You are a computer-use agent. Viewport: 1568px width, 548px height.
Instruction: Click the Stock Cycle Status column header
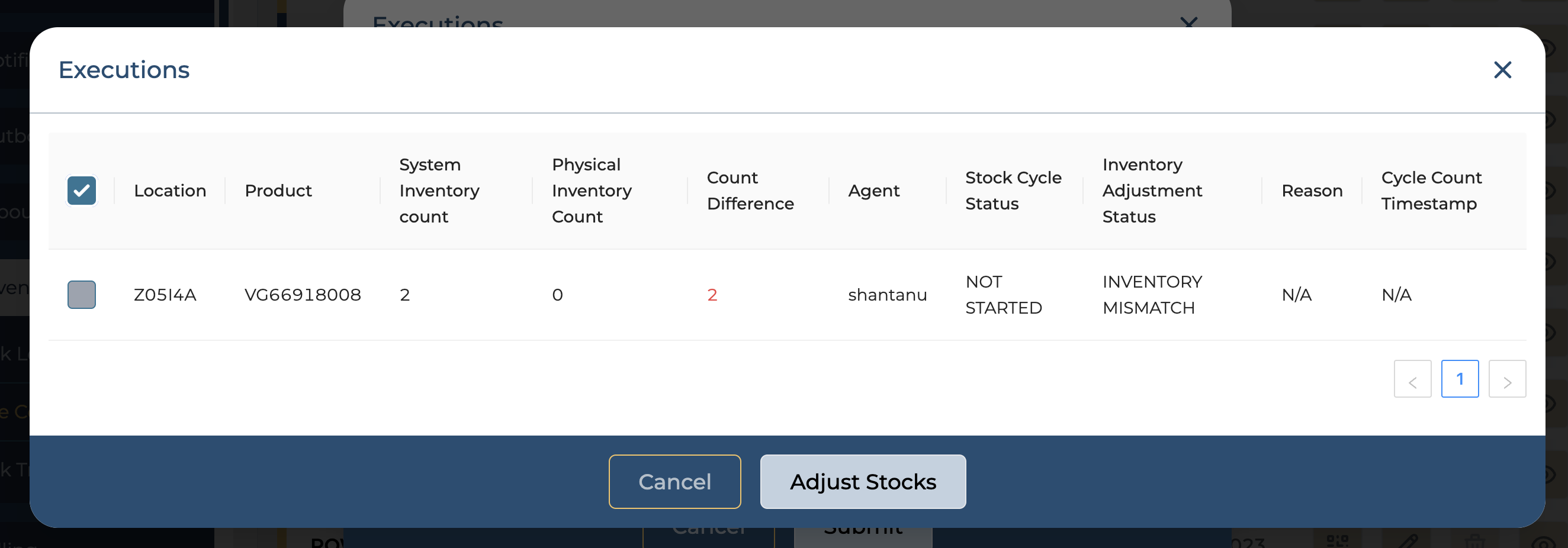(1013, 191)
